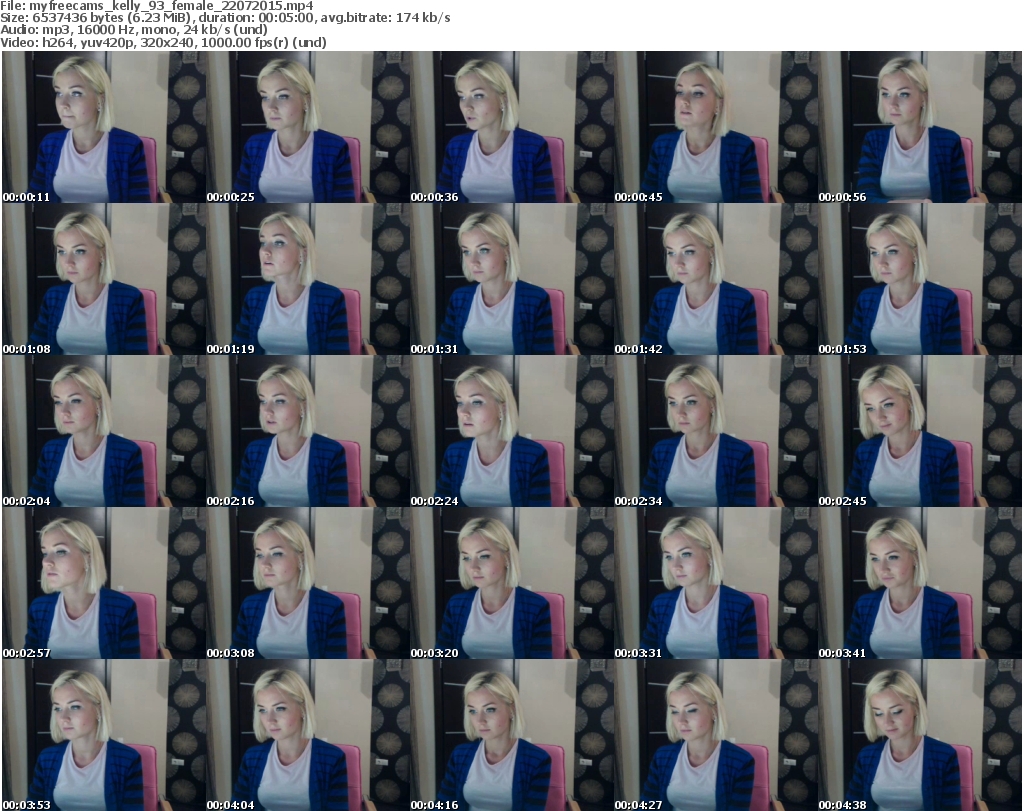Screen dimensions: 1024x811
Task: View the 00:04:27 thumbnail
Action: pyautogui.click(x=716, y=735)
